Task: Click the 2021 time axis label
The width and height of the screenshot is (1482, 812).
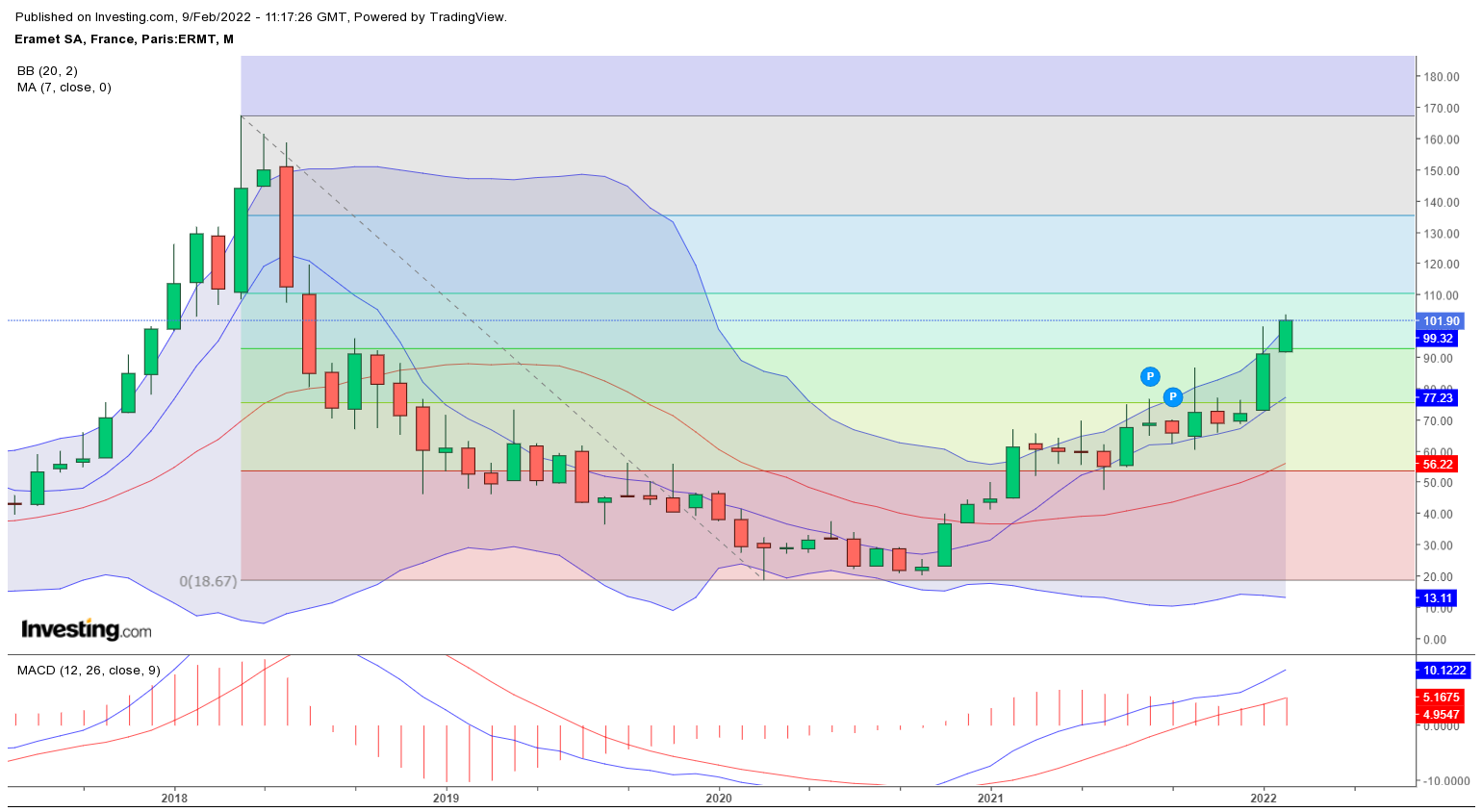Action: coord(991,799)
